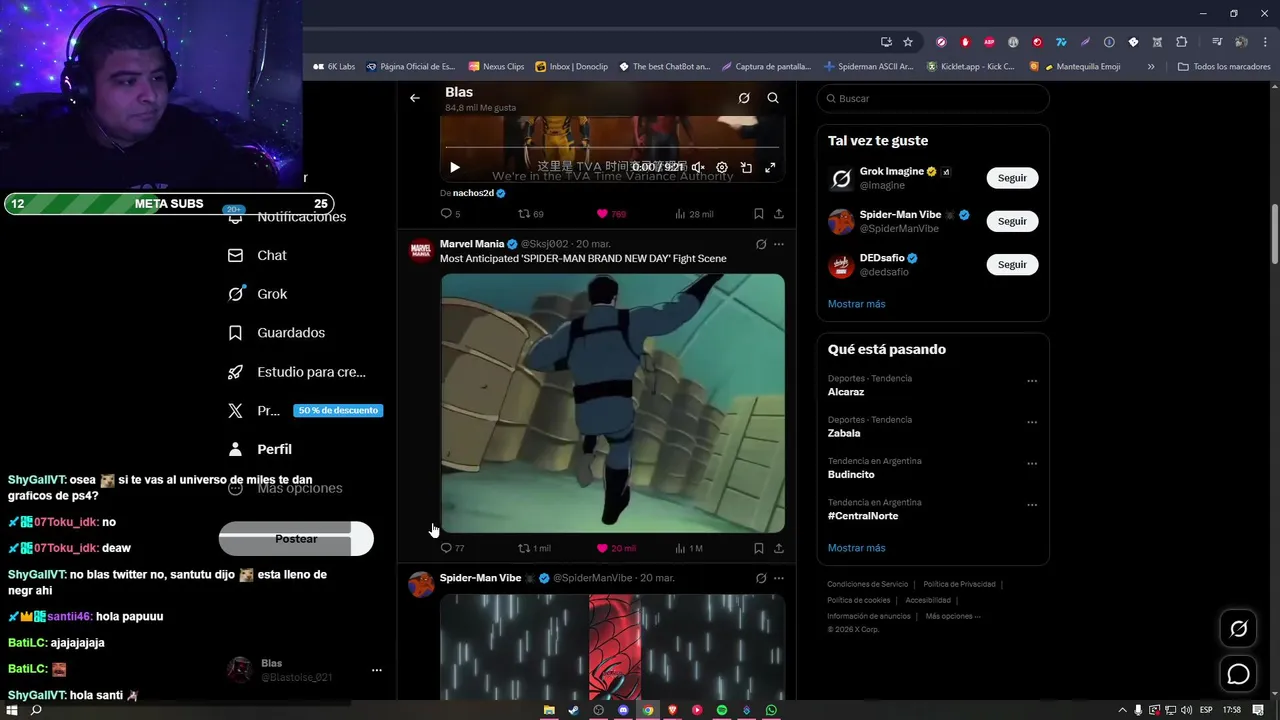Play the TVA video
The image size is (1280, 720).
coord(454,168)
